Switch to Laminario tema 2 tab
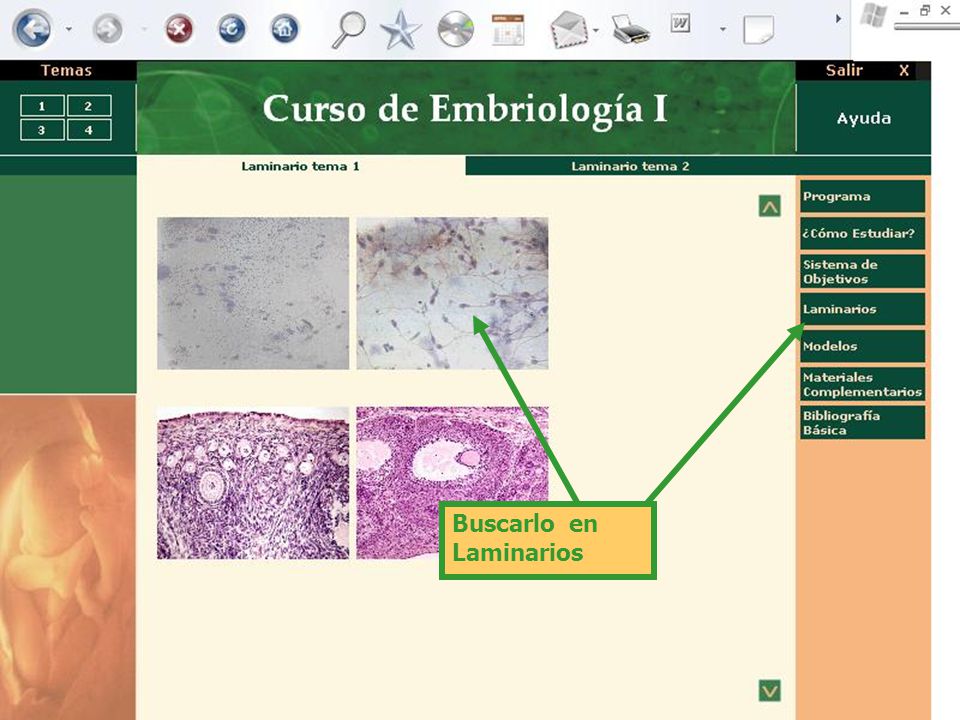Screen dimensions: 960x720 630,166
